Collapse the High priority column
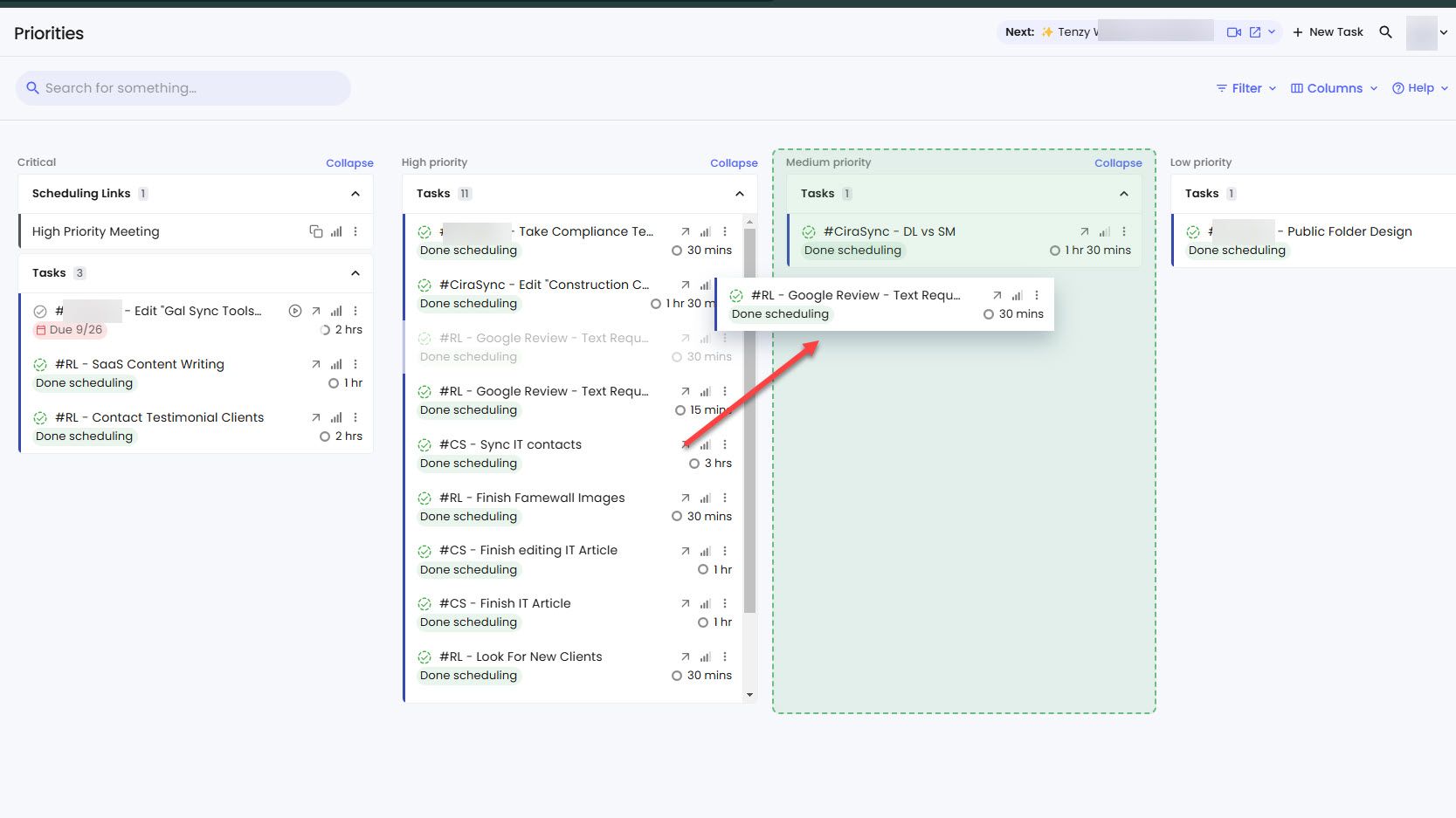Viewport: 1456px width, 818px height. tap(733, 163)
